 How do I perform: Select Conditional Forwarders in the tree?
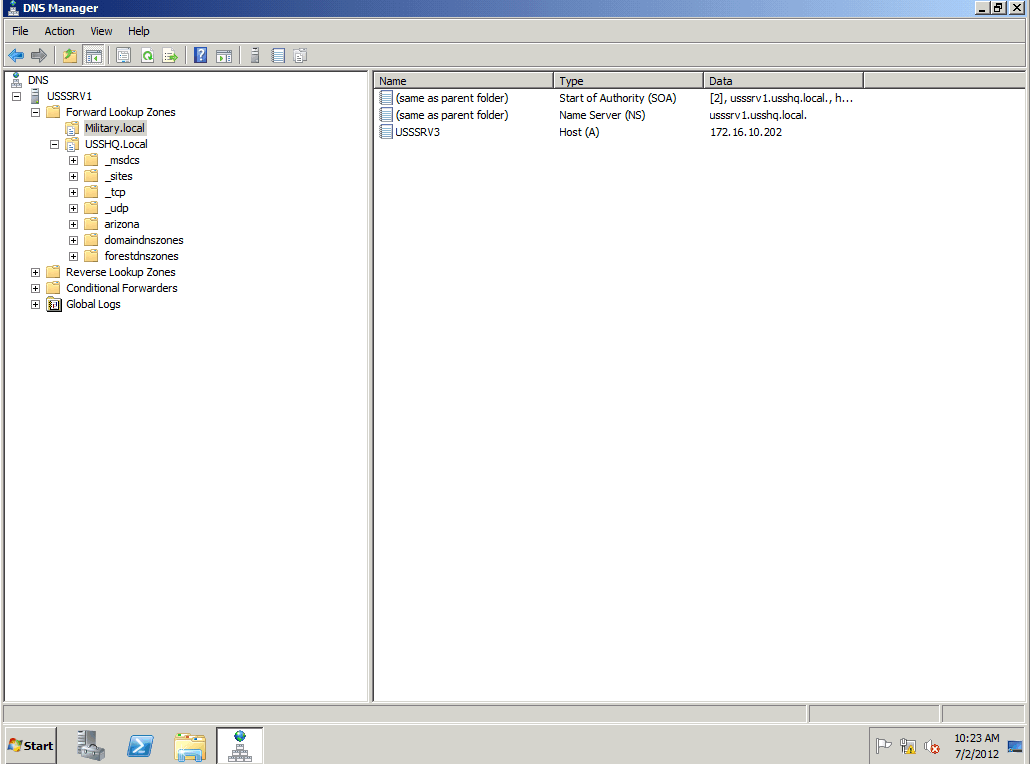click(122, 288)
